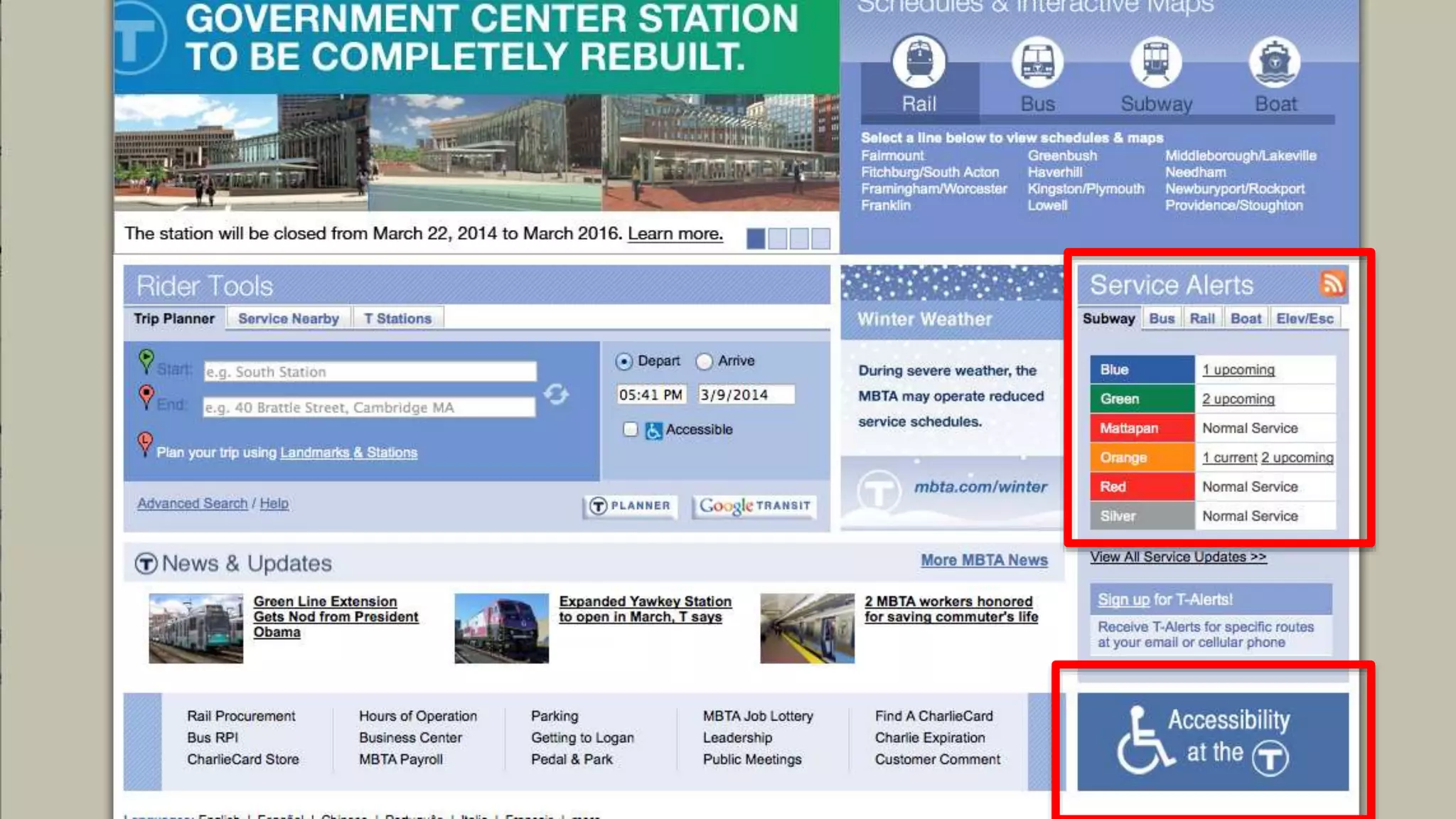Click the Learn more link
Viewport: 1456px width, 819px height.
point(675,234)
